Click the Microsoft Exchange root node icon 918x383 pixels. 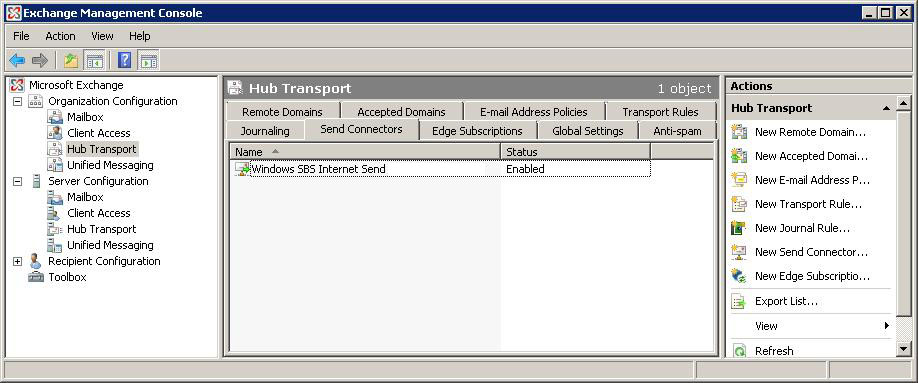pyautogui.click(x=17, y=86)
